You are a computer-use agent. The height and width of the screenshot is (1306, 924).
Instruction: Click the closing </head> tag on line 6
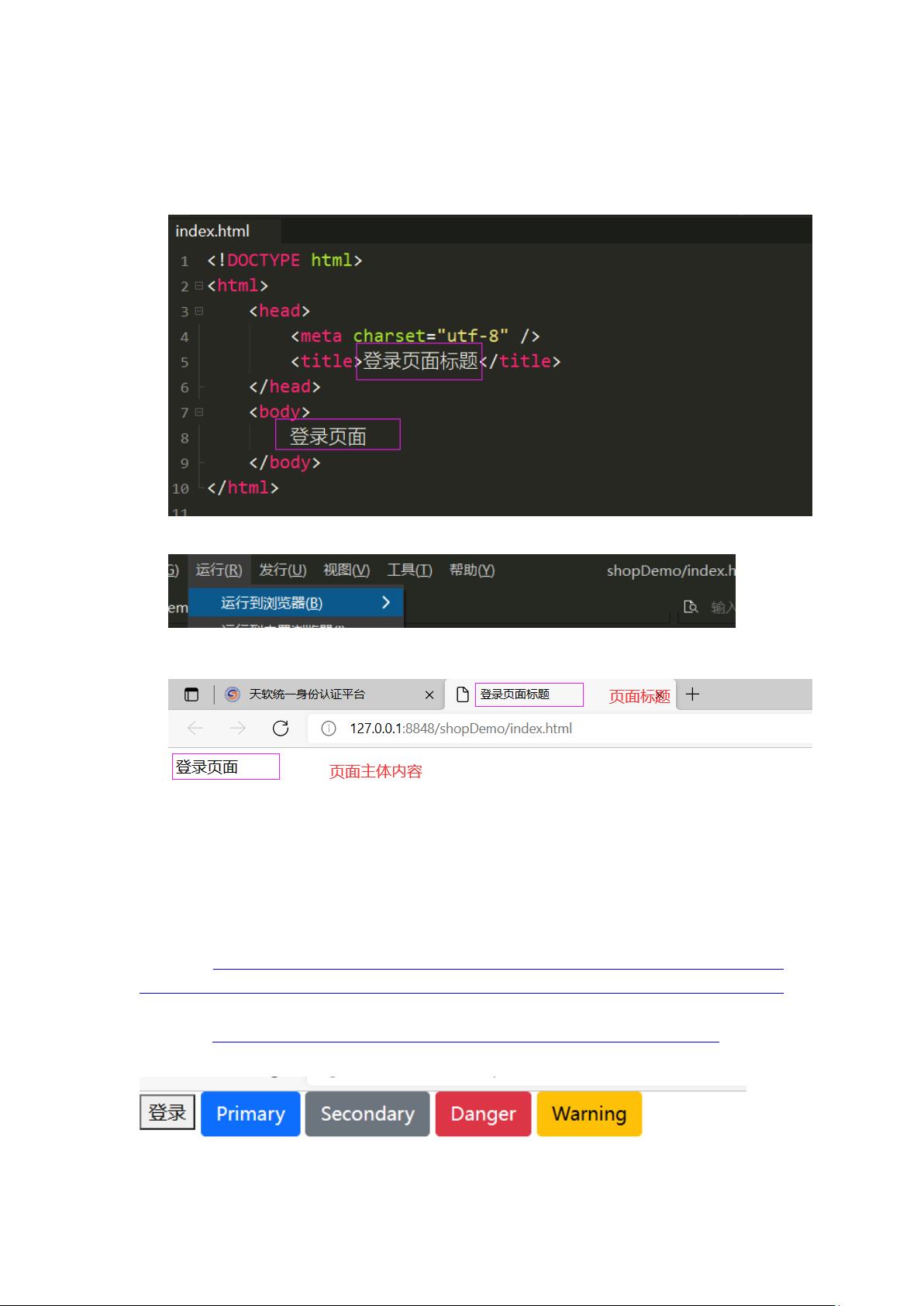[284, 386]
